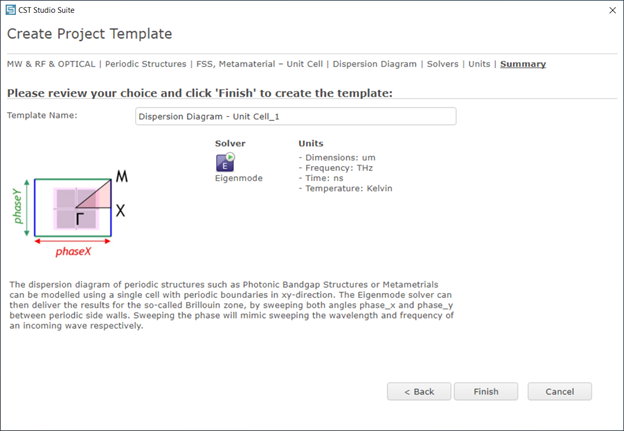This screenshot has width=624, height=431.
Task: Navigate to the Solvers step
Action: [443, 64]
